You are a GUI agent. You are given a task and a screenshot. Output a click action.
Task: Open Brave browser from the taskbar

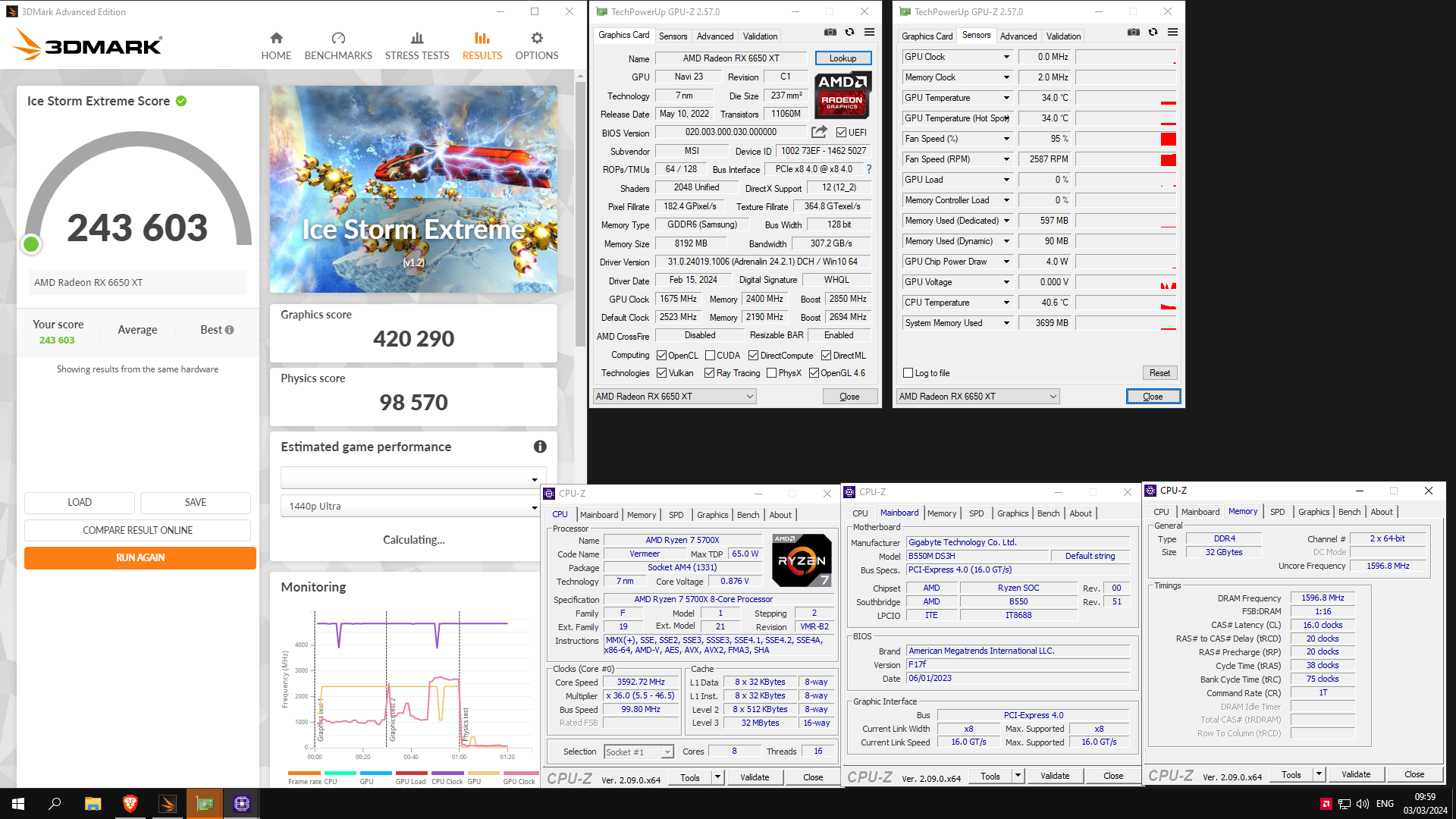point(130,804)
